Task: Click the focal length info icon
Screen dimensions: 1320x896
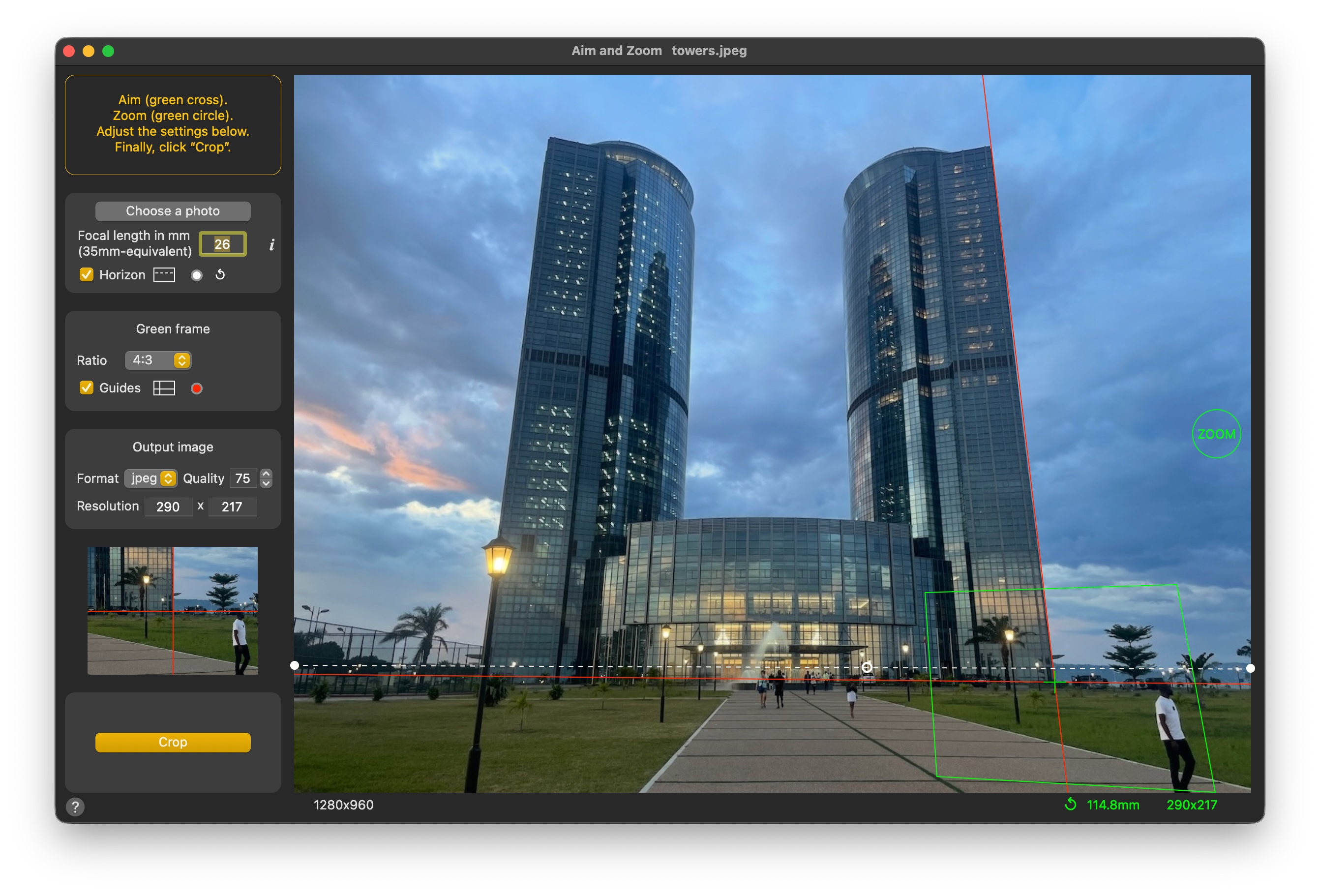Action: (271, 245)
